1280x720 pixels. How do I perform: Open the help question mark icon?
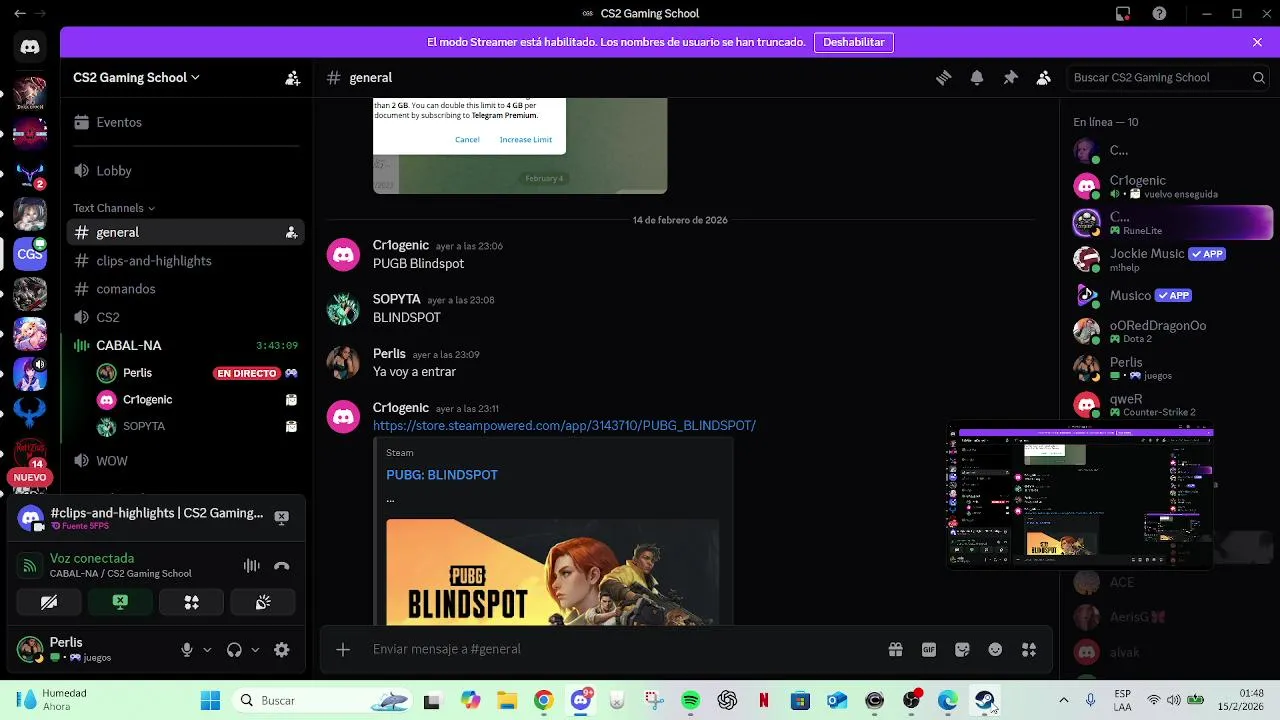(1159, 14)
